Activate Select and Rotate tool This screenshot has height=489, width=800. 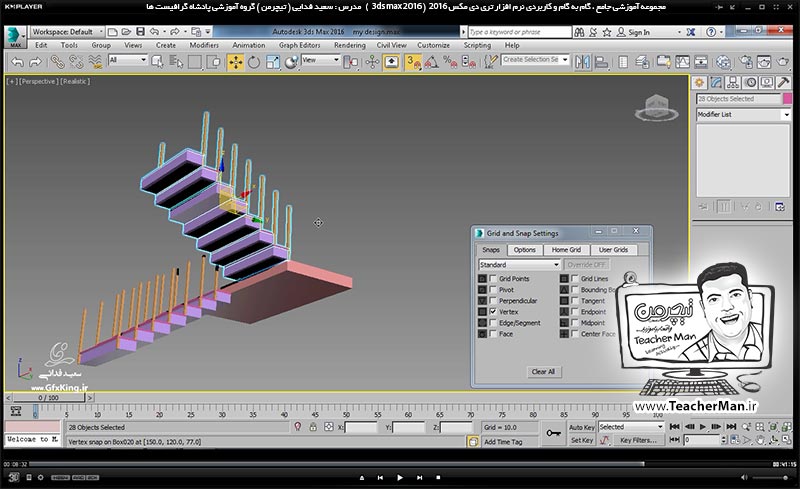click(x=254, y=62)
